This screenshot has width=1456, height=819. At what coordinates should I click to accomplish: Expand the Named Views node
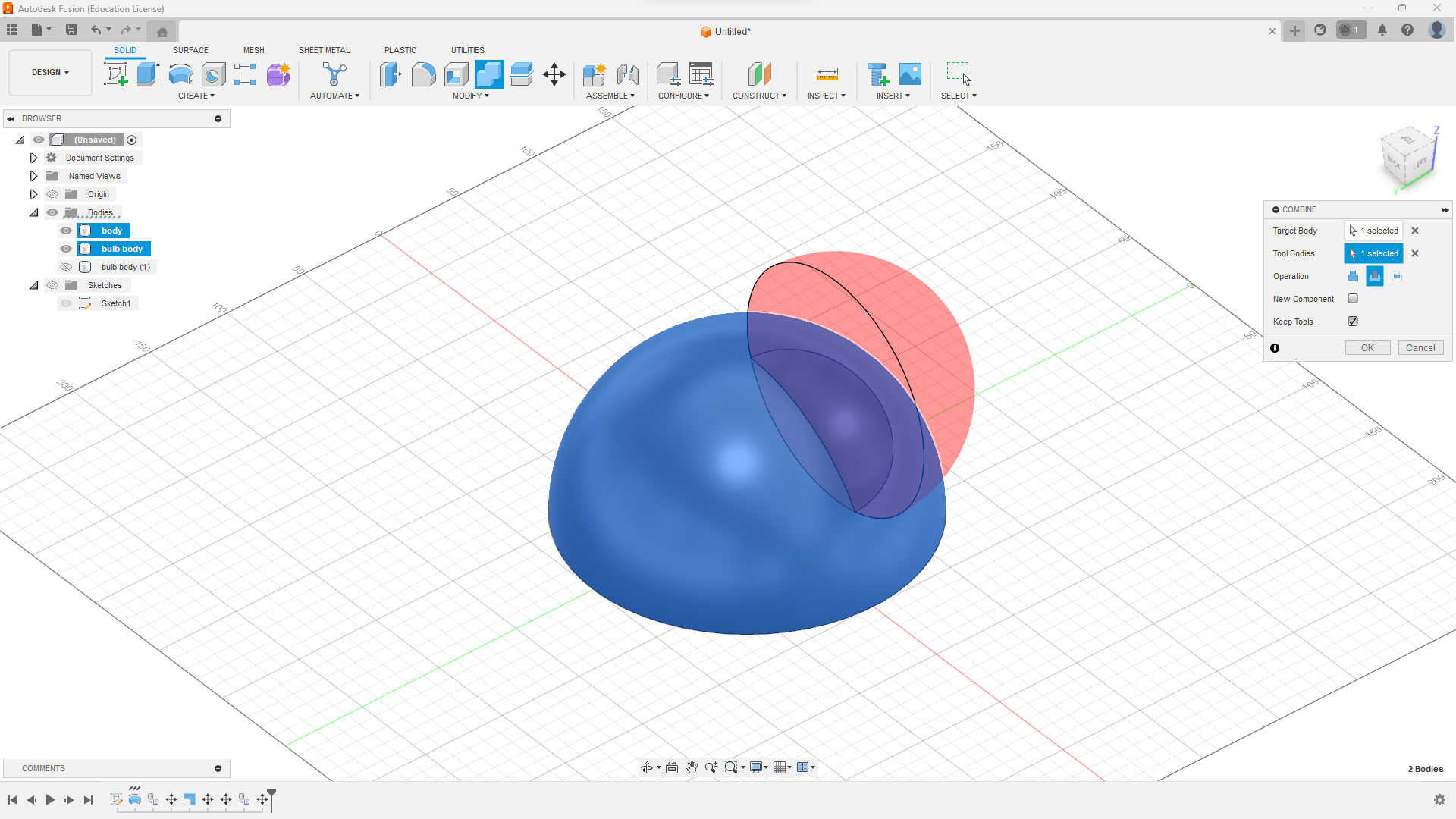[33, 176]
